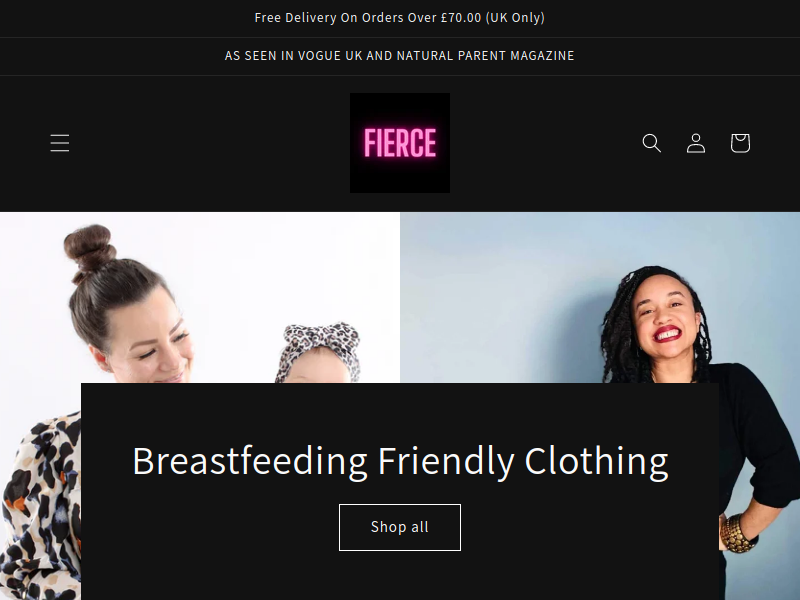Image resolution: width=800 pixels, height=600 pixels.
Task: Open the shopping cart bag icon
Action: point(740,143)
